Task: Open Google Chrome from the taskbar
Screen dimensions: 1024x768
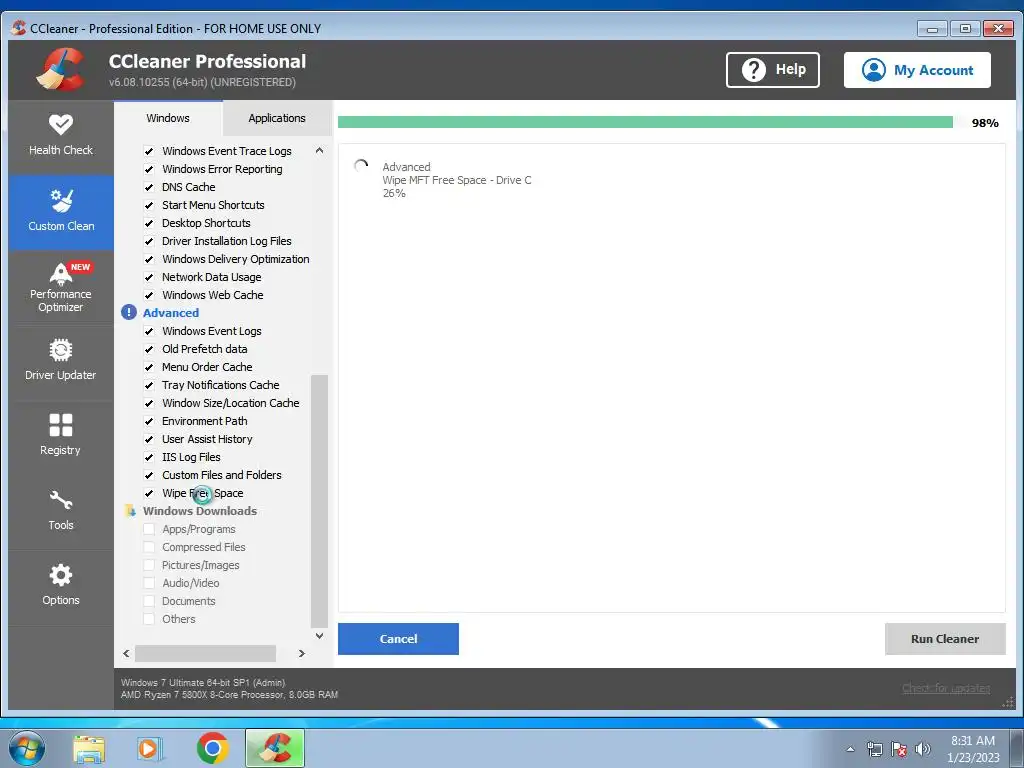Action: 212,748
